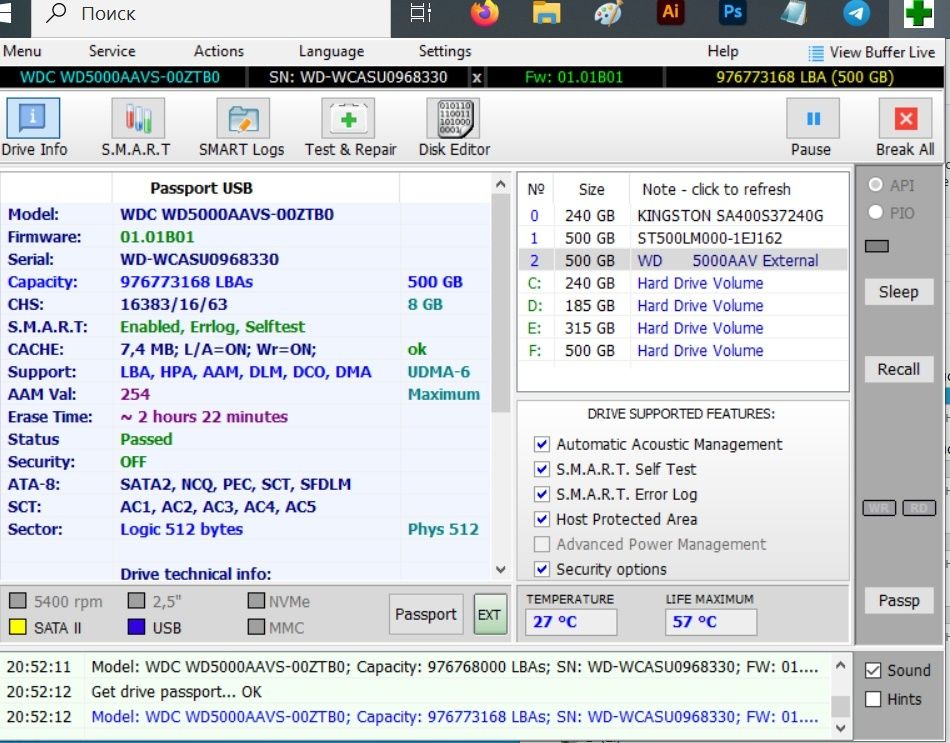The height and width of the screenshot is (743, 950).
Task: Open the Service menu
Action: point(112,51)
